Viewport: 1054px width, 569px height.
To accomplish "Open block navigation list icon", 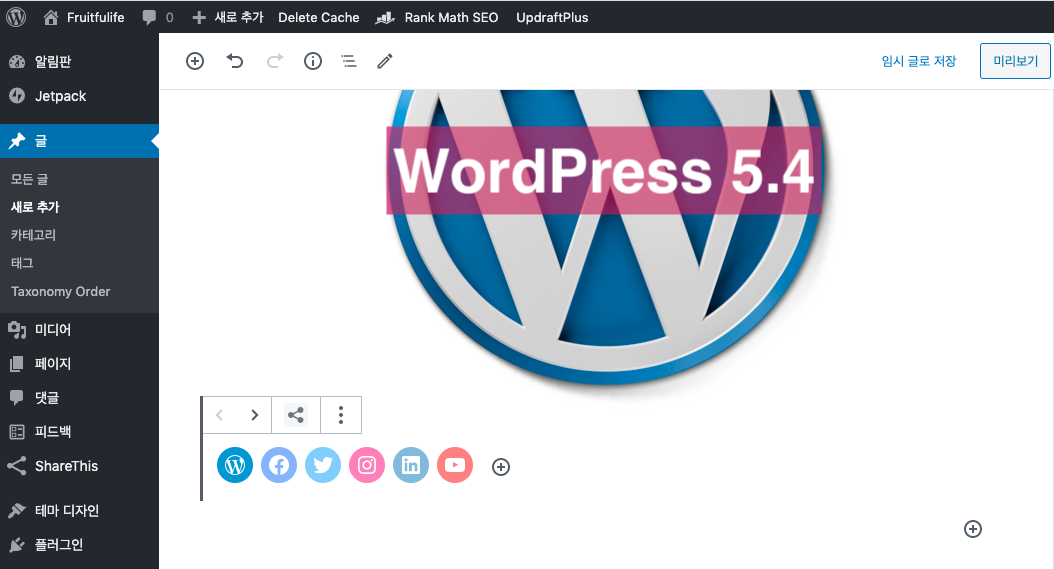I will (349, 61).
